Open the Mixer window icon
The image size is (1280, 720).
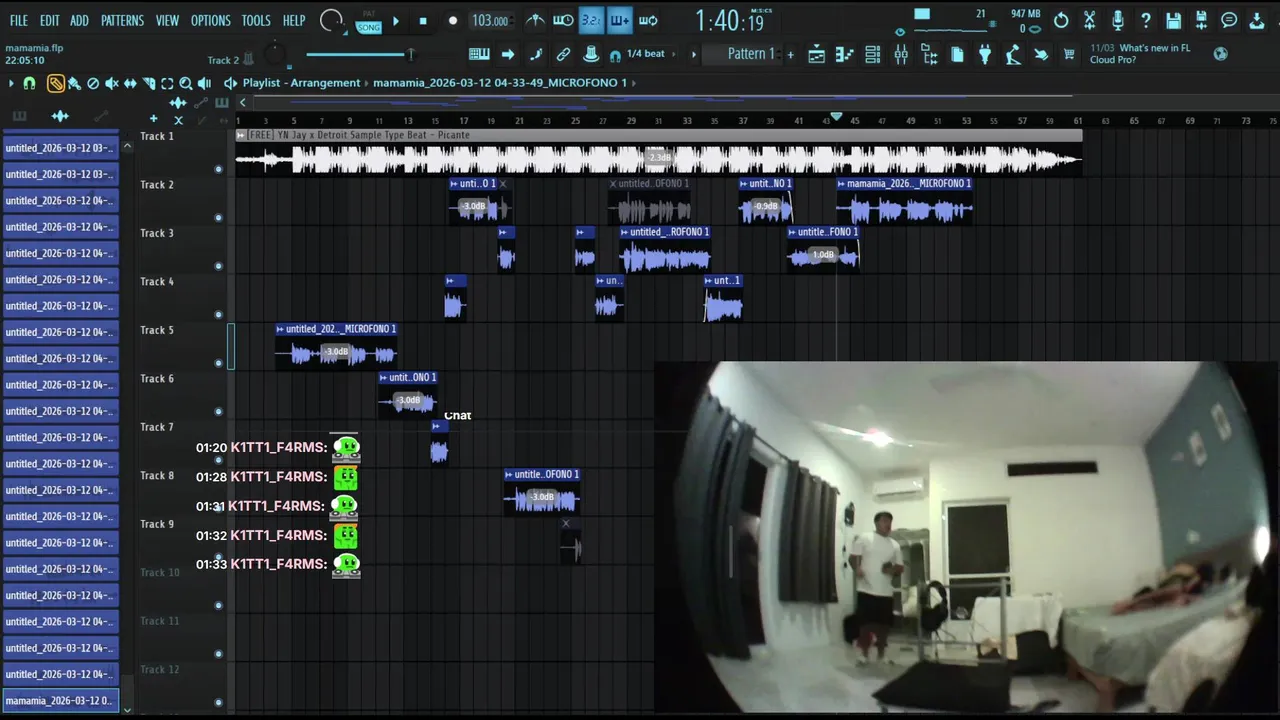[901, 55]
